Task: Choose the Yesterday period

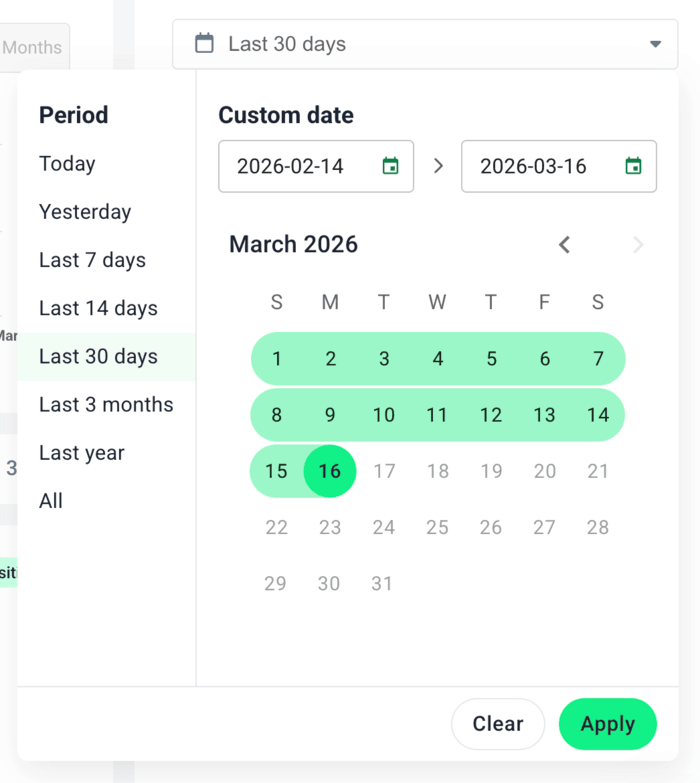Action: point(85,212)
